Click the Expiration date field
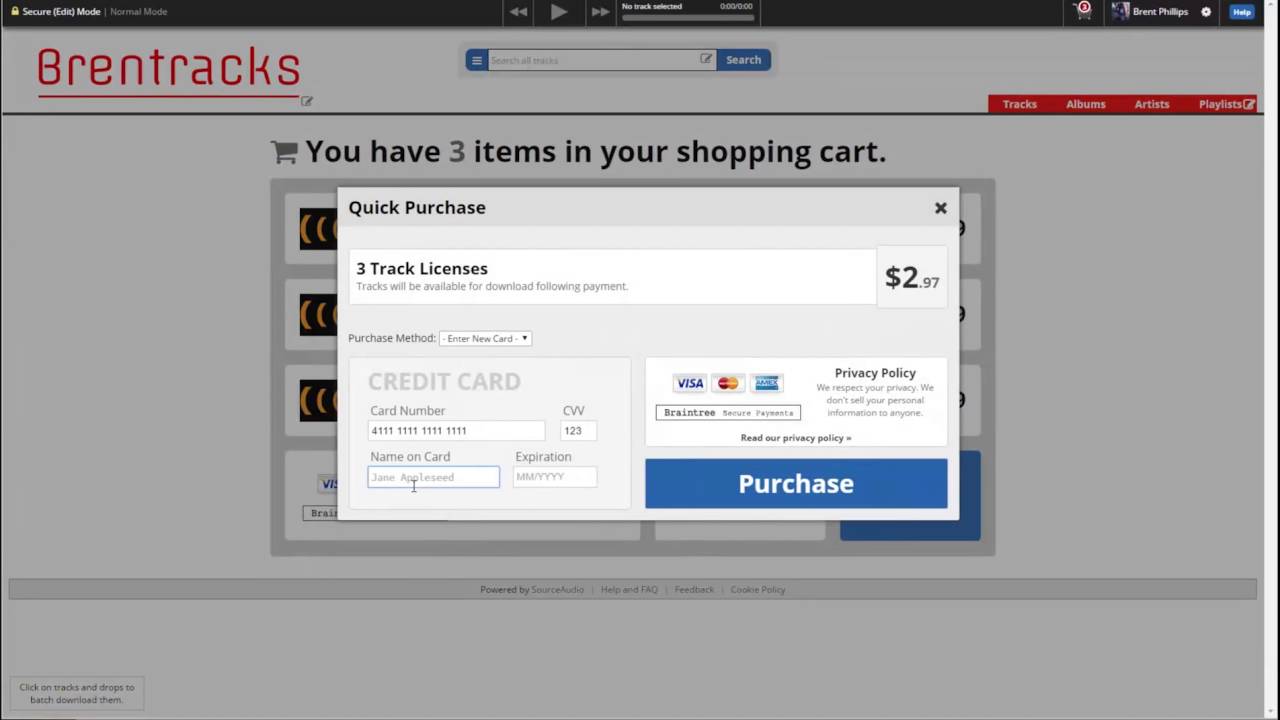The width and height of the screenshot is (1280, 720). 555,477
